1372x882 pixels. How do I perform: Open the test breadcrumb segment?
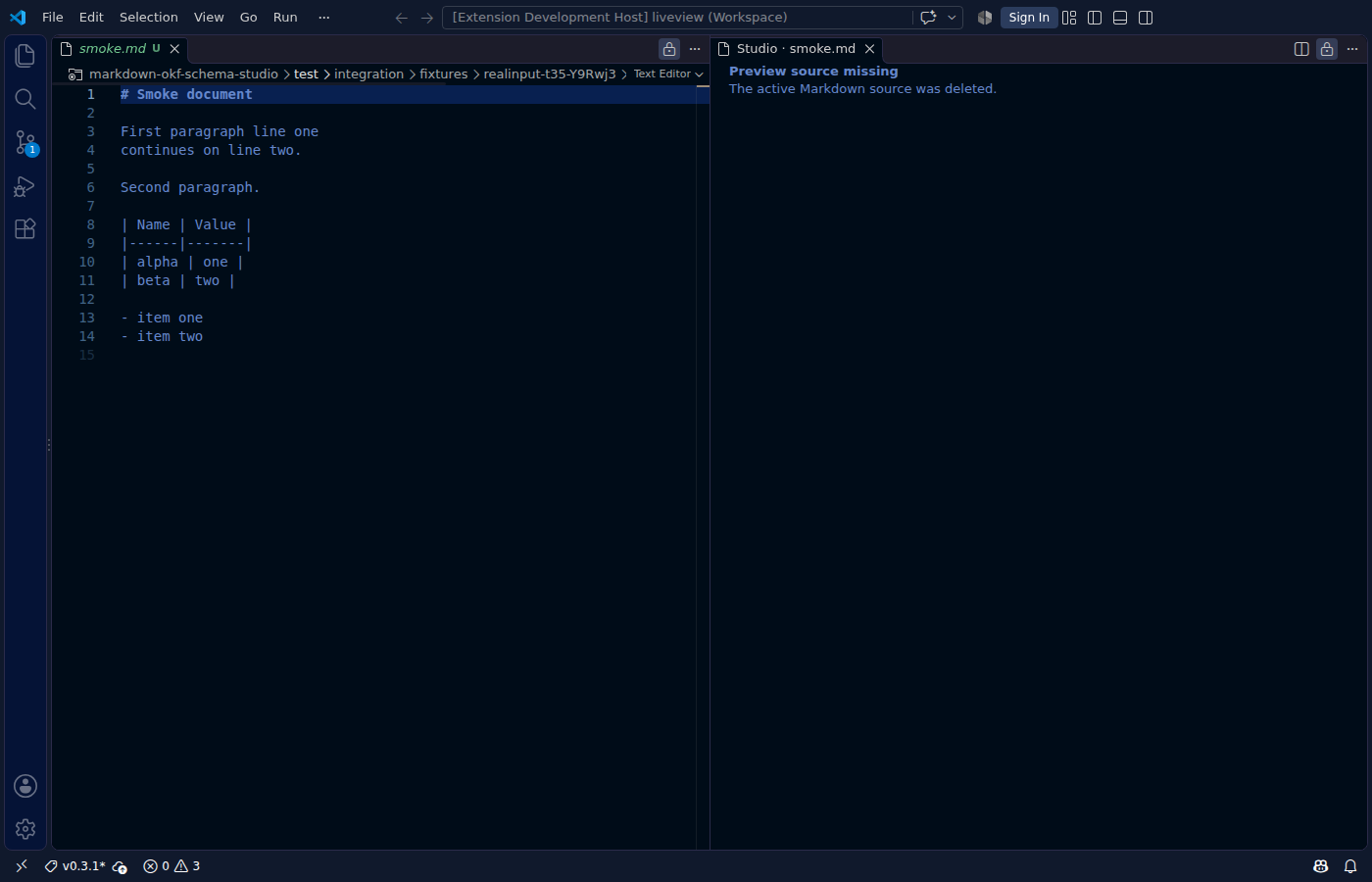(306, 74)
